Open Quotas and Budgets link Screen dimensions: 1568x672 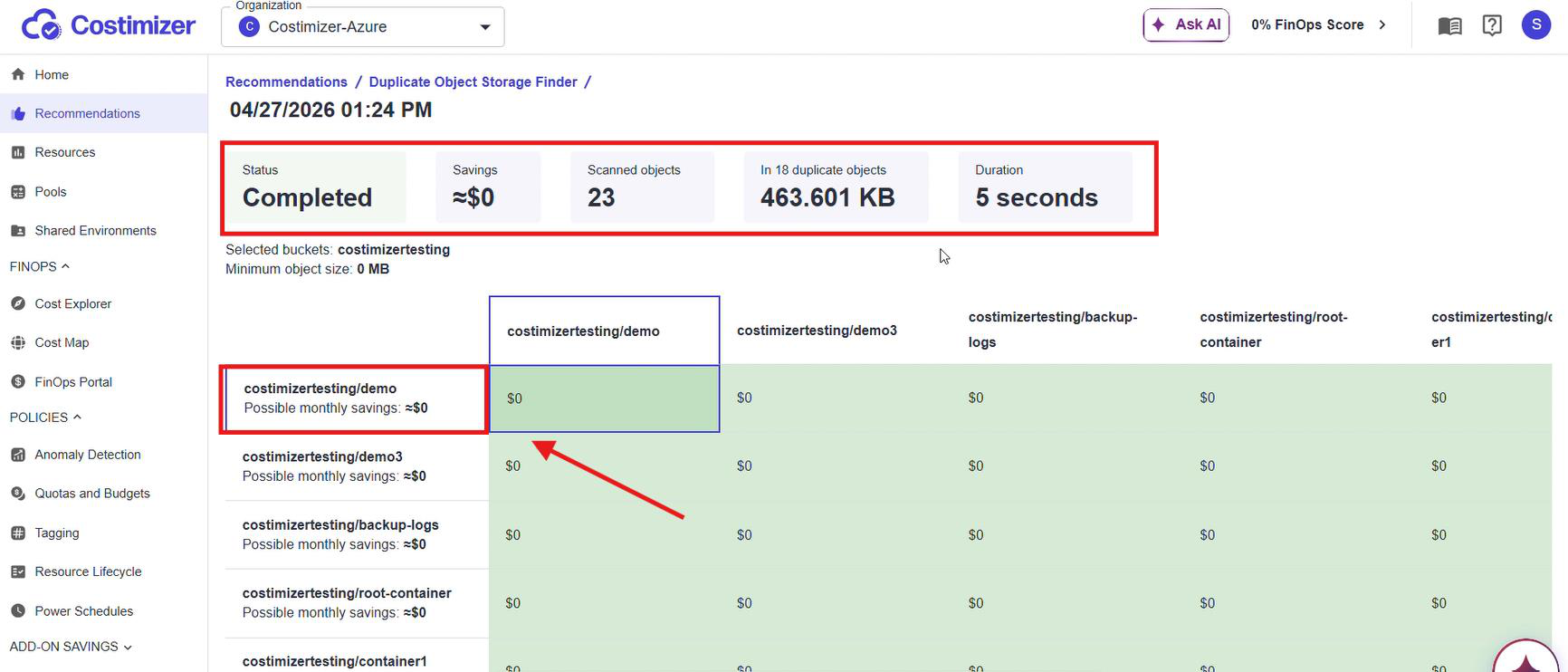click(x=103, y=494)
